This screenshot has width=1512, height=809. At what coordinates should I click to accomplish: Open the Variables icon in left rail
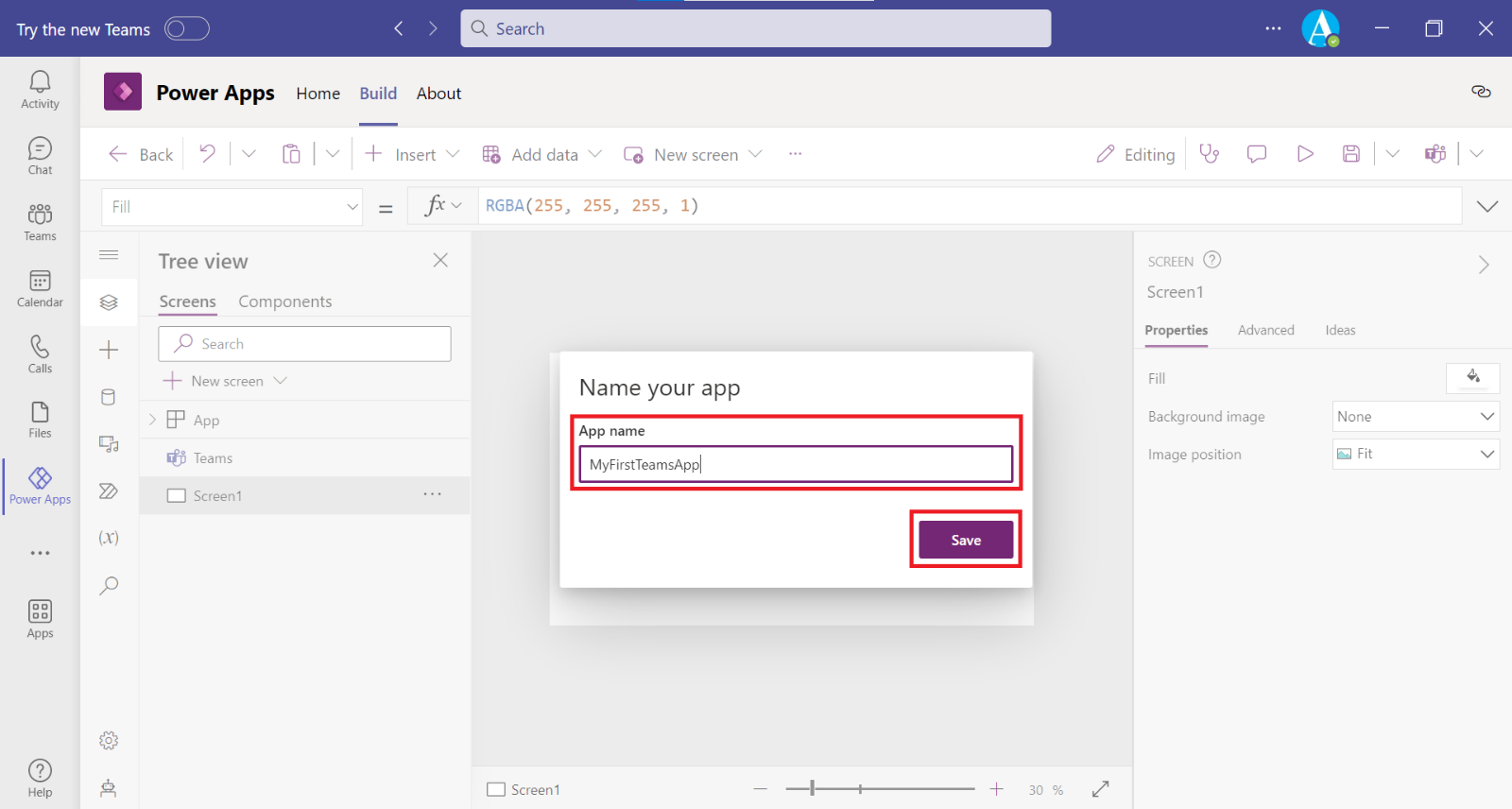[x=109, y=538]
